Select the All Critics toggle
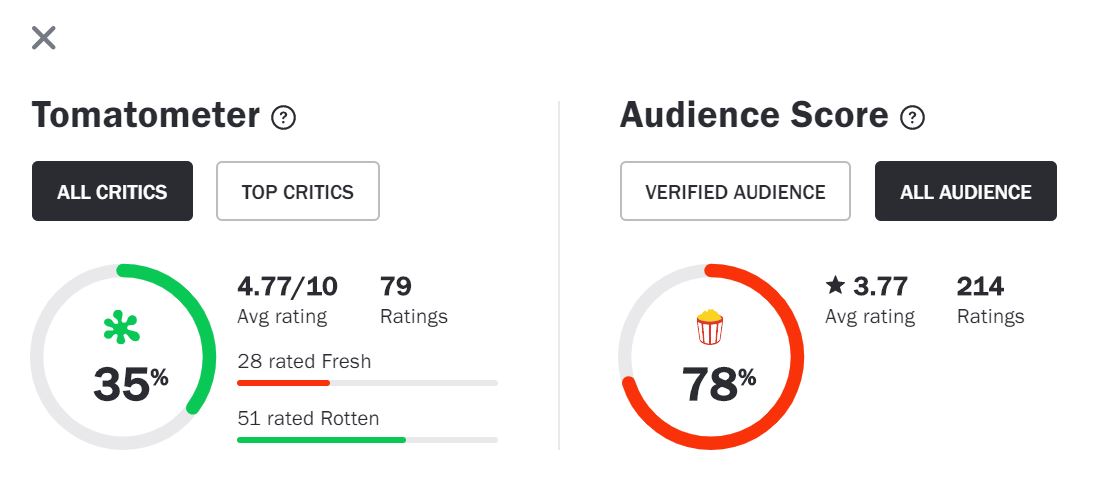The image size is (1120, 482). (112, 191)
